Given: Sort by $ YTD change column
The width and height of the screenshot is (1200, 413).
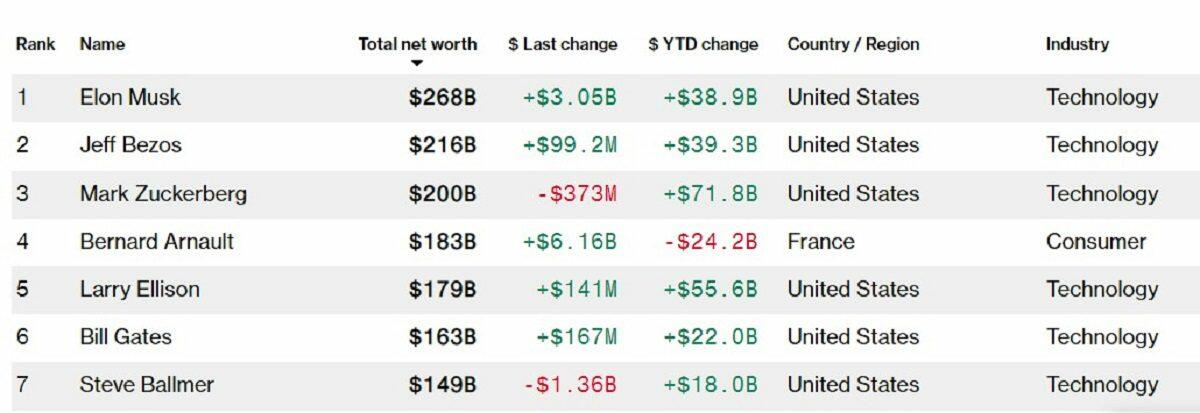Looking at the screenshot, I should [703, 44].
